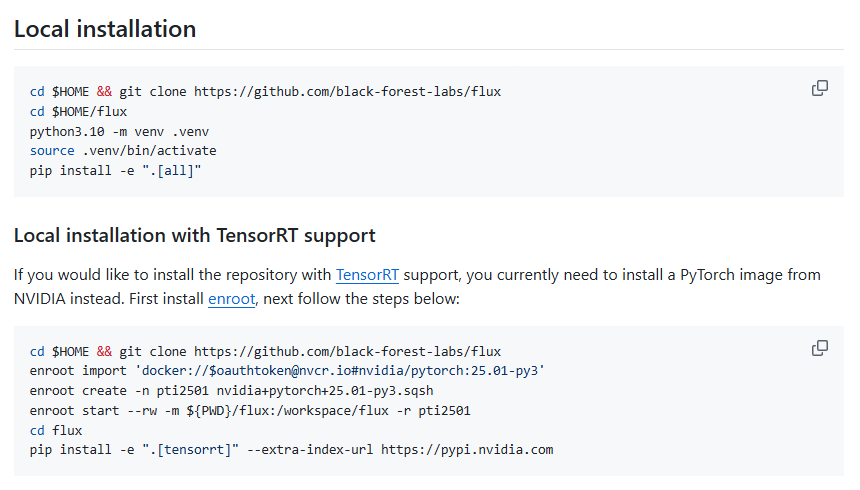This screenshot has height=490, width=860.
Task: Click the "python3.10 -m venv .venv" line
Action: click(119, 131)
